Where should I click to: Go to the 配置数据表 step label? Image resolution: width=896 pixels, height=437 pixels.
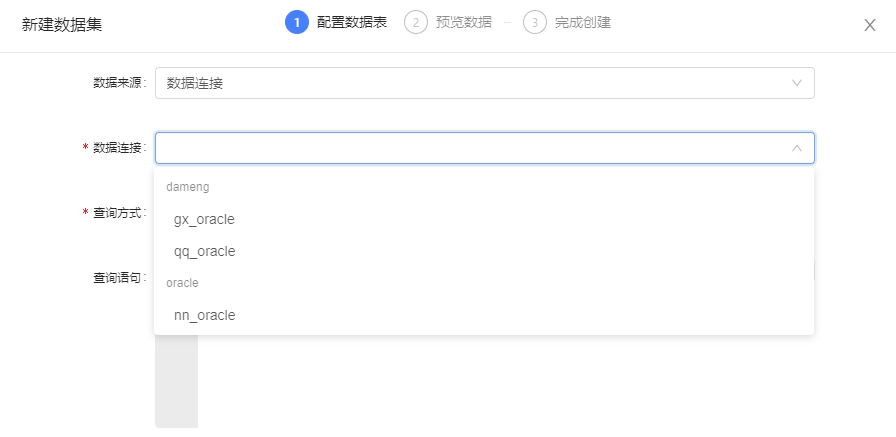pos(352,22)
